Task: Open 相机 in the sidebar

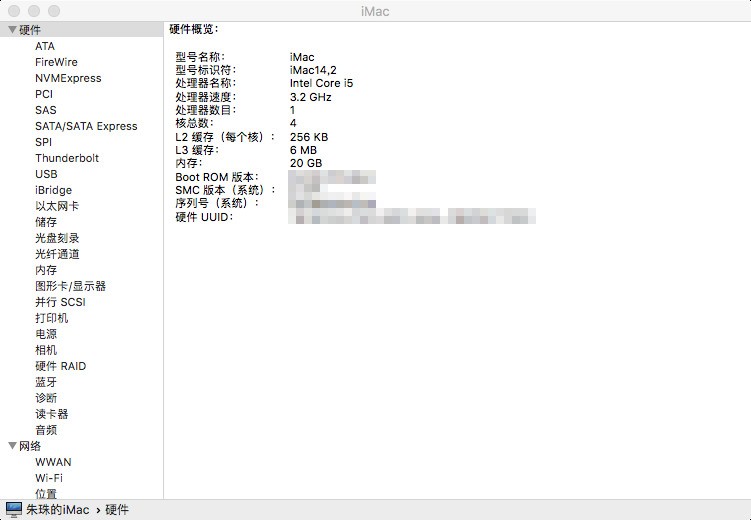Action: pos(46,350)
